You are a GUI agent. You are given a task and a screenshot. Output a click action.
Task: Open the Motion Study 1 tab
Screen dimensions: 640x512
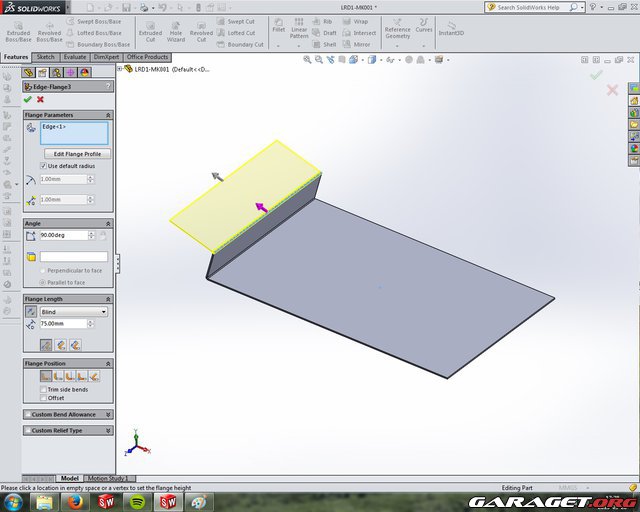(107, 479)
